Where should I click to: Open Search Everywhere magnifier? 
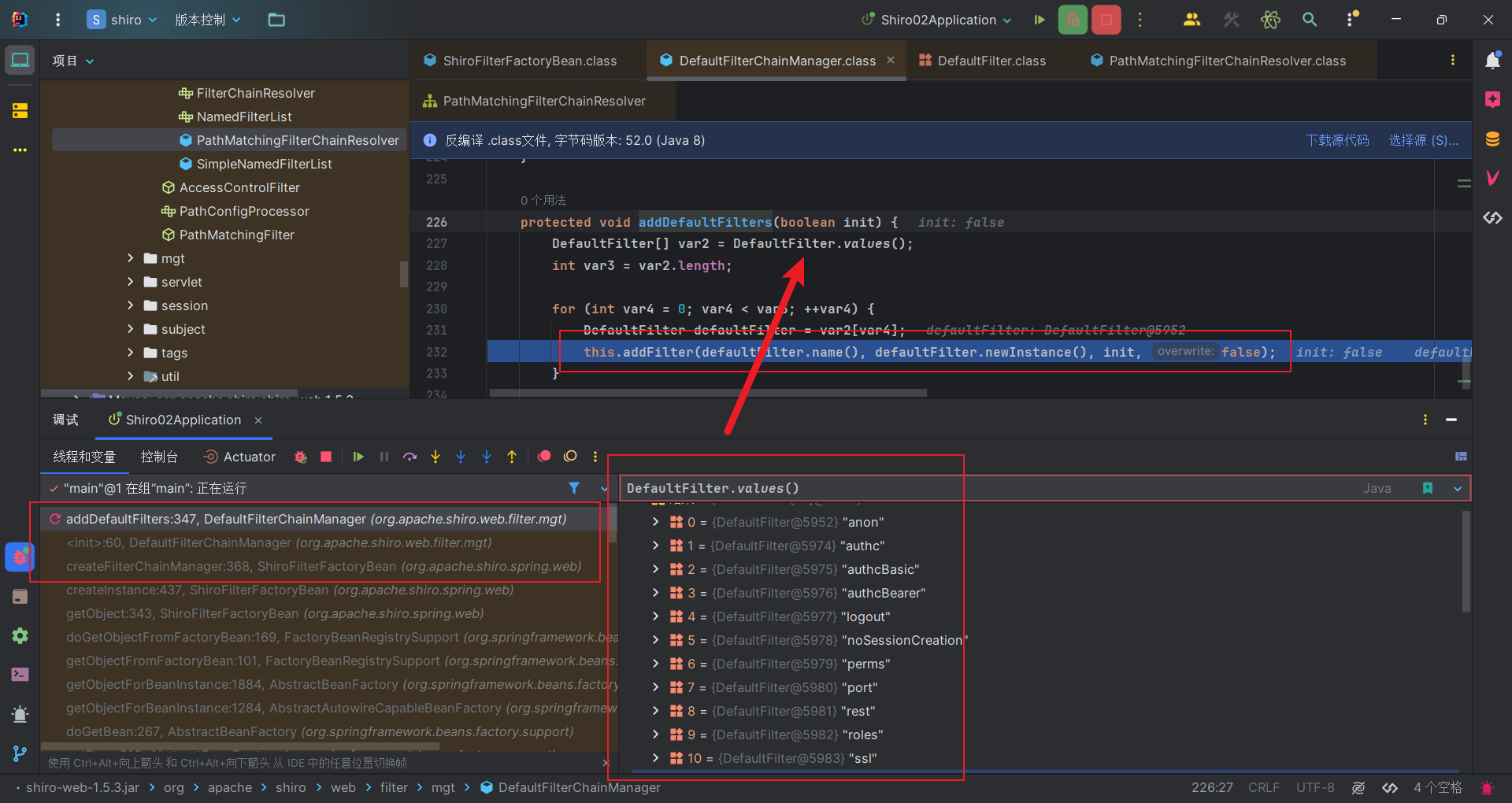pos(1310,20)
